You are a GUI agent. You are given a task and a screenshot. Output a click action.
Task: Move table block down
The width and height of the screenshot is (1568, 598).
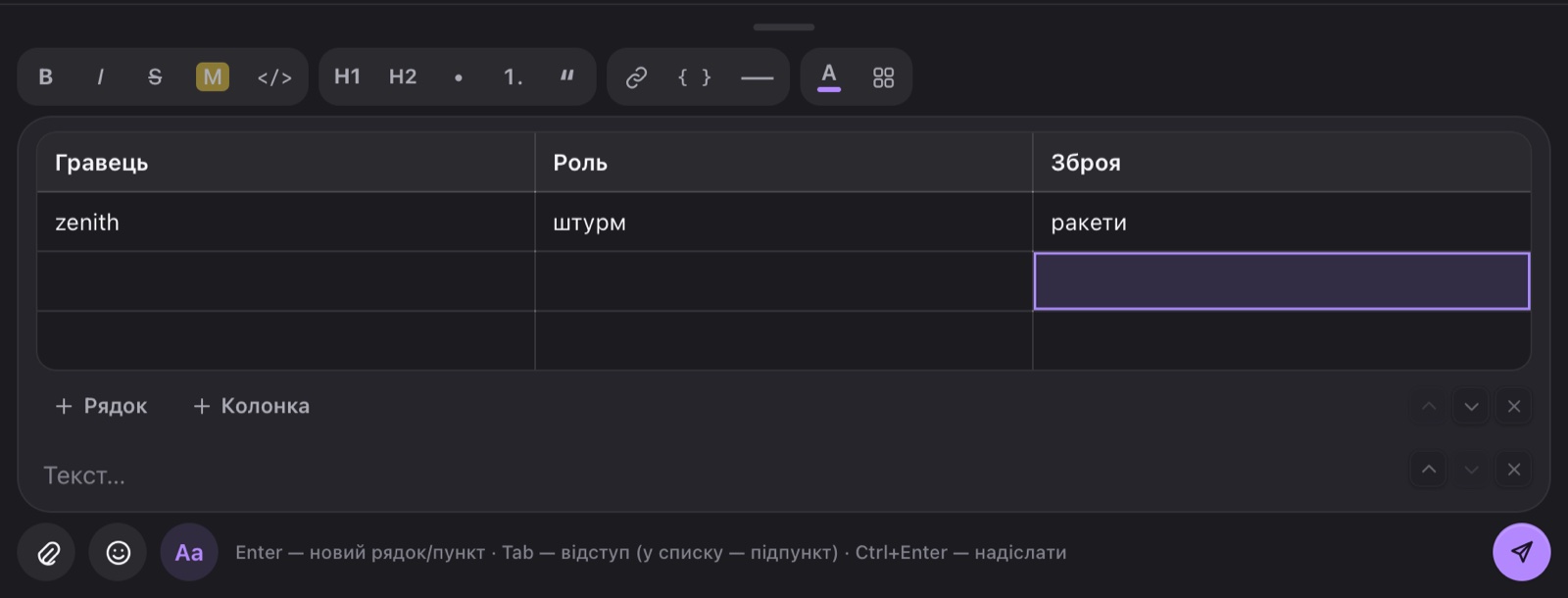[1471, 406]
